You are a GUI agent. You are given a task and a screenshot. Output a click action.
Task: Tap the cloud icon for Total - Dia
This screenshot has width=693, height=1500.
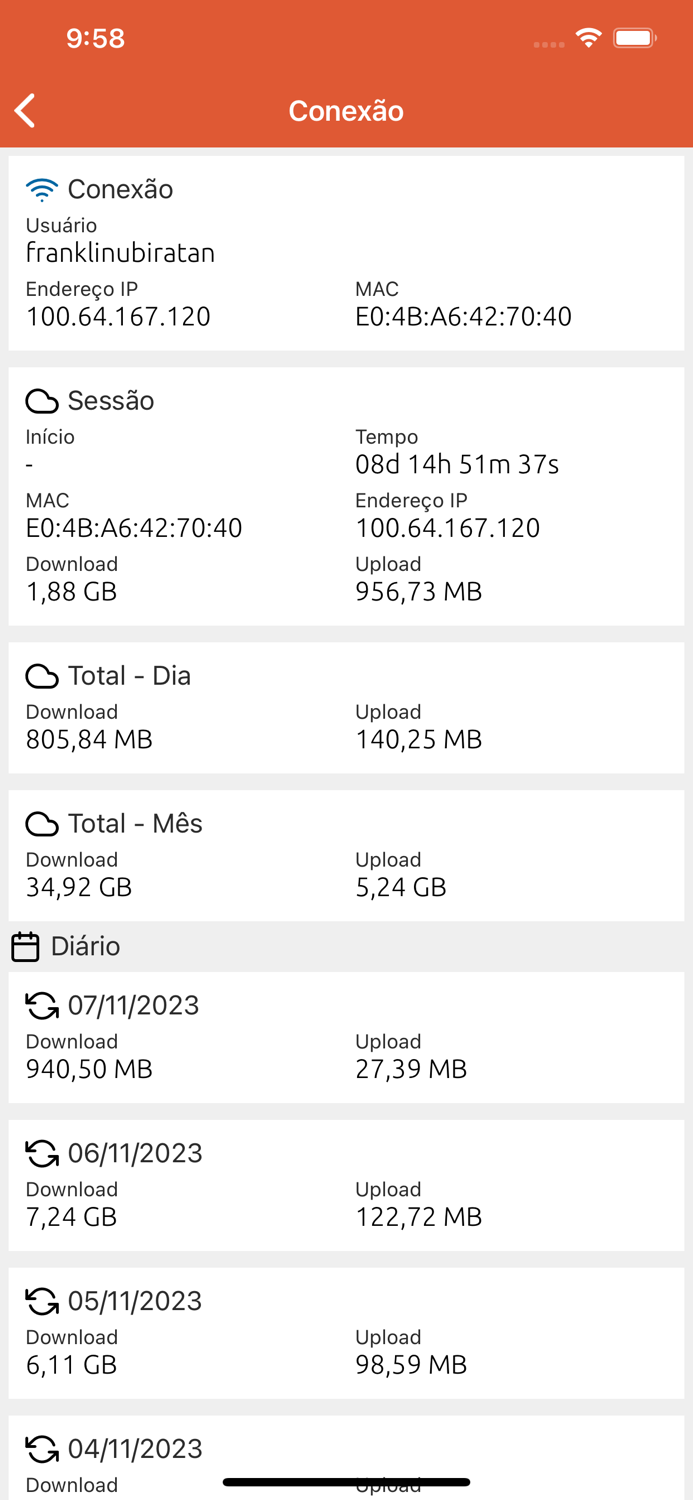[x=42, y=676]
